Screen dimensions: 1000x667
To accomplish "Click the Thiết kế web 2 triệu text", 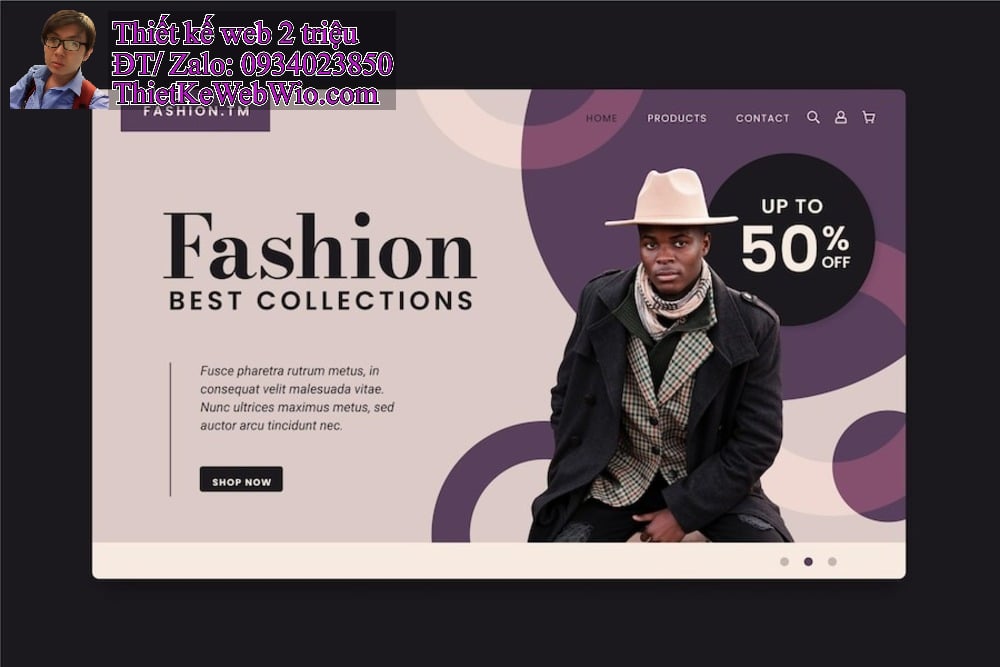I will [x=235, y=33].
